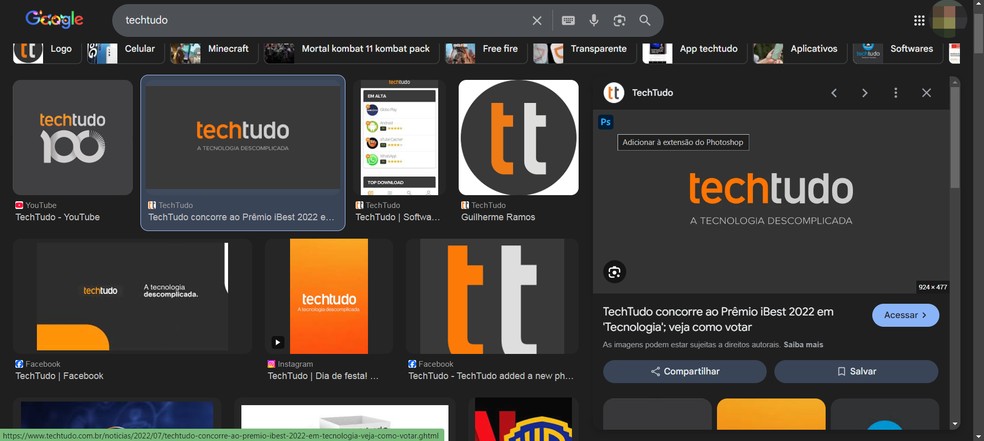Screen dimensions: 984x441
Task: Click the scrollbar down arrow
Action: point(955,424)
